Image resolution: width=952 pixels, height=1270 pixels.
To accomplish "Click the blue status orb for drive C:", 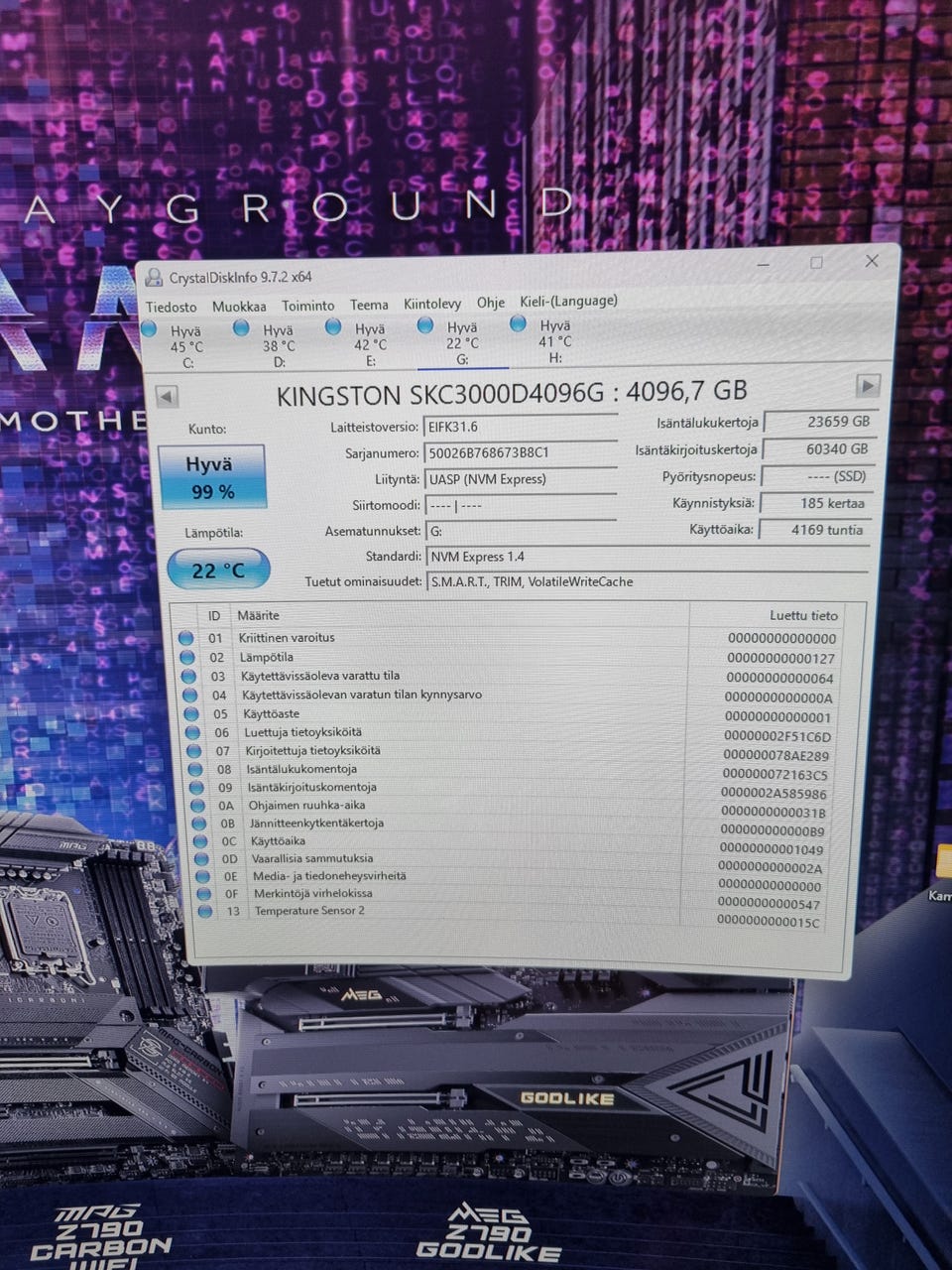I will pos(150,329).
